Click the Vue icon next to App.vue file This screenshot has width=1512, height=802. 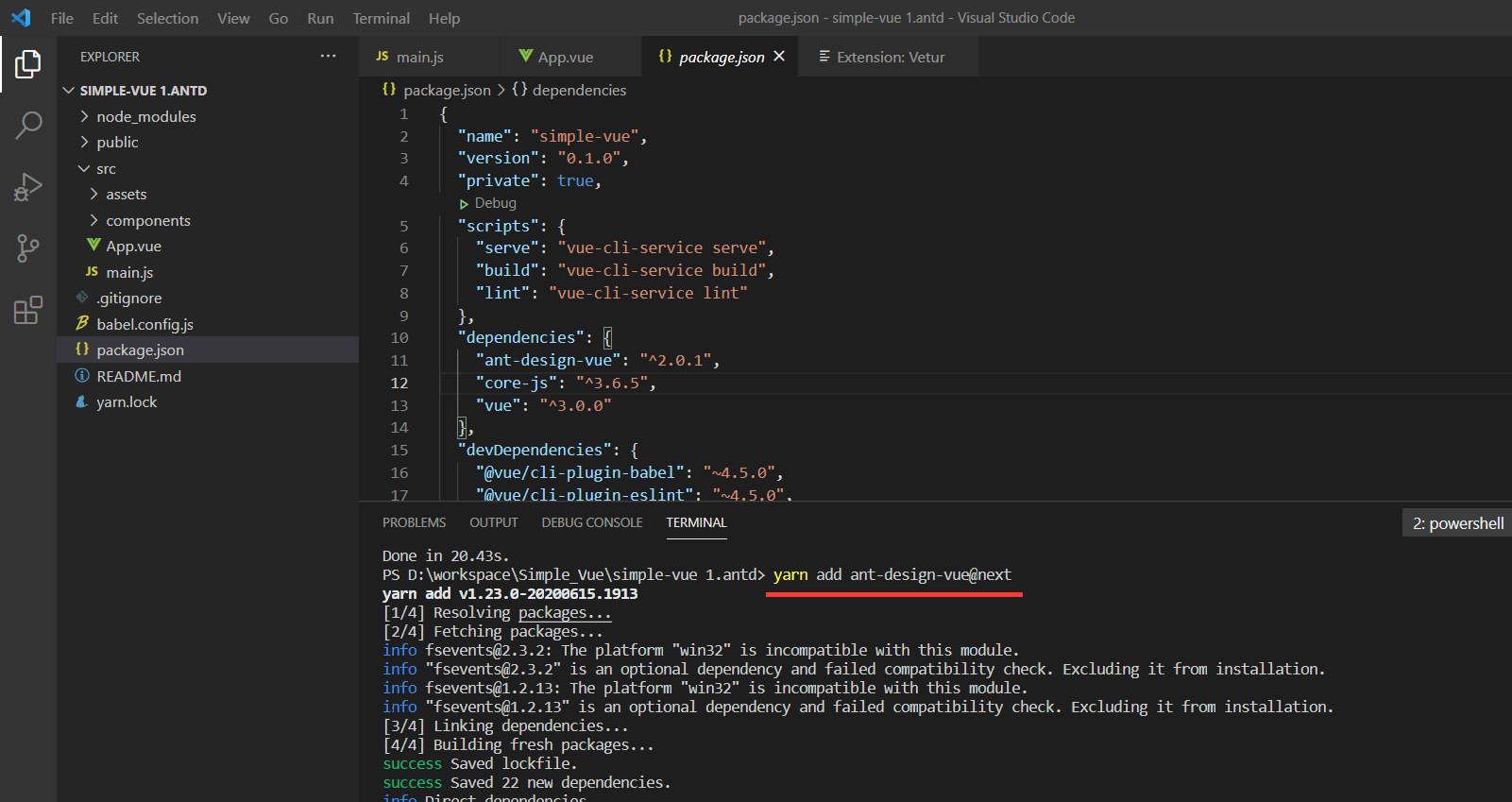click(93, 246)
